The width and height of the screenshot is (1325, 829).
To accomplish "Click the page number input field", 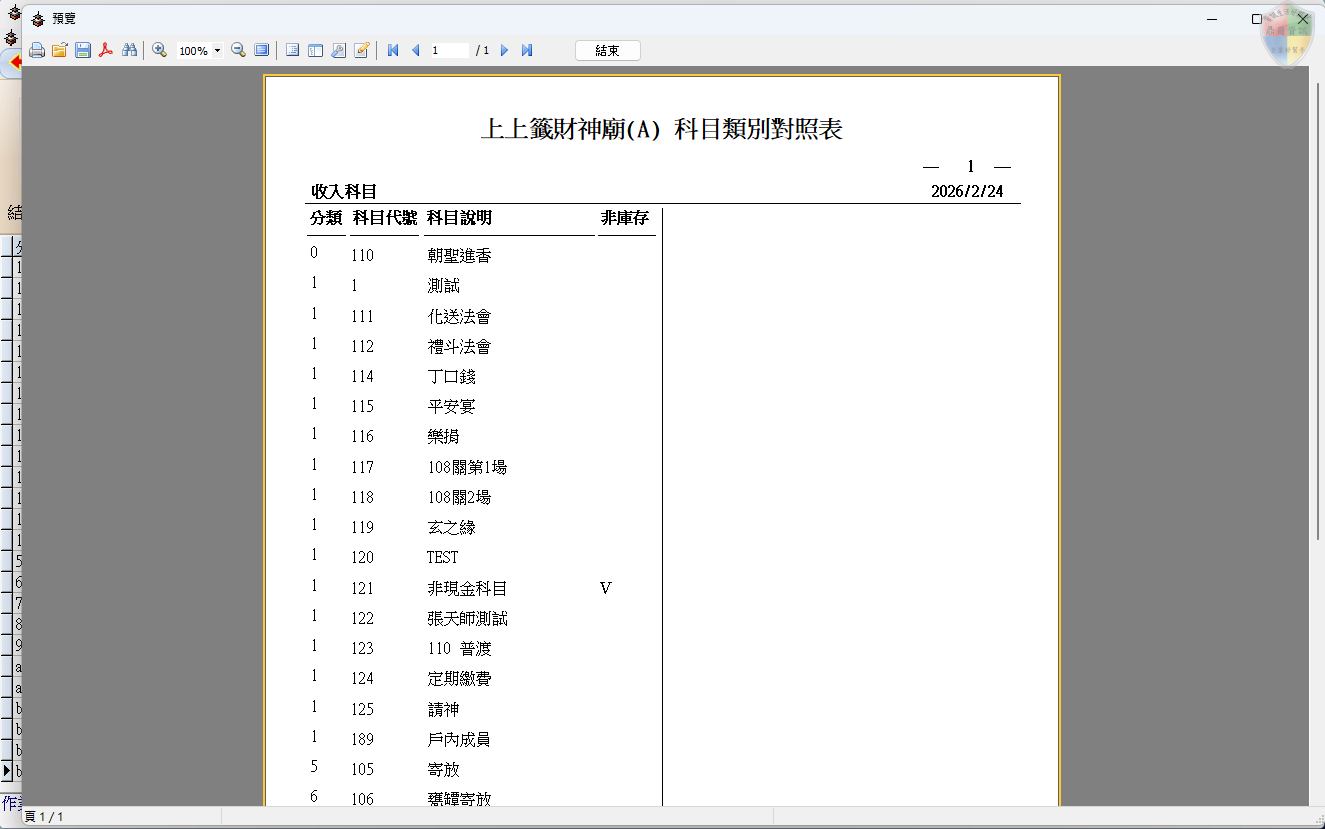I will 452,49.
